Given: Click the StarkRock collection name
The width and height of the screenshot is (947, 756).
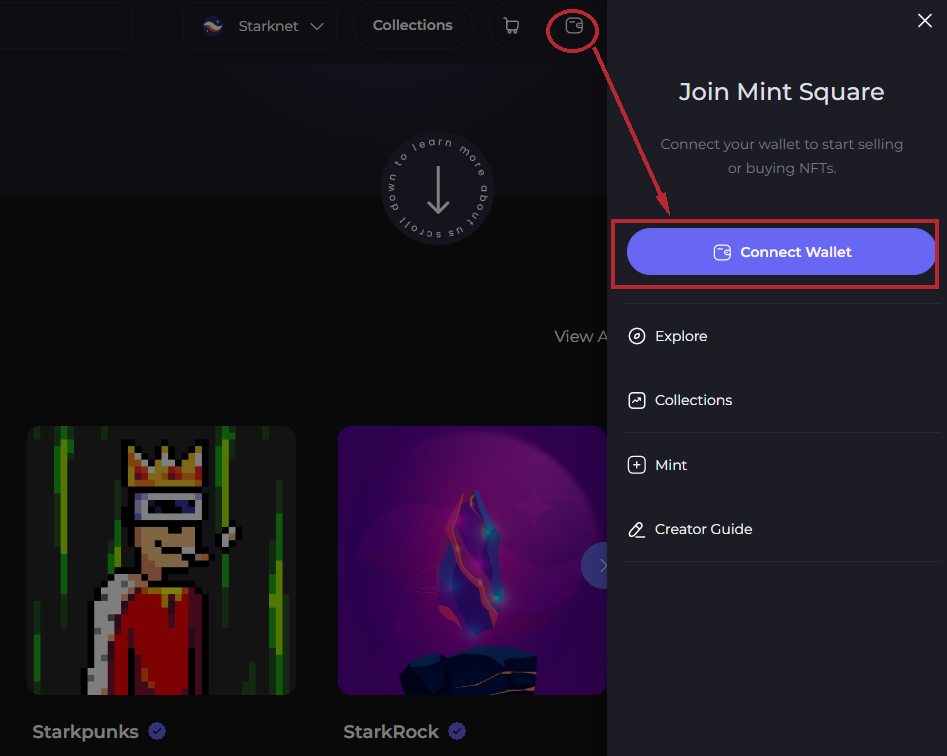Looking at the screenshot, I should click(391, 732).
